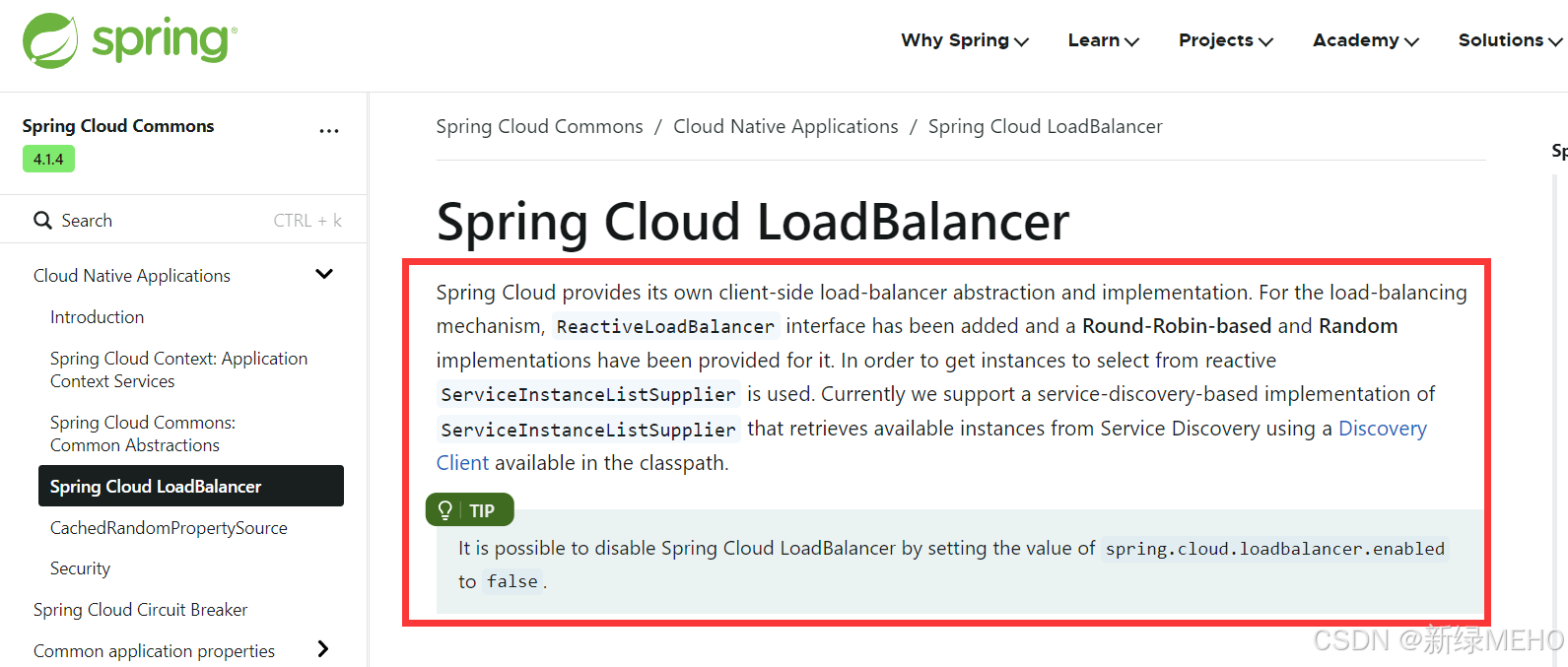Click the Search input field

point(184,221)
